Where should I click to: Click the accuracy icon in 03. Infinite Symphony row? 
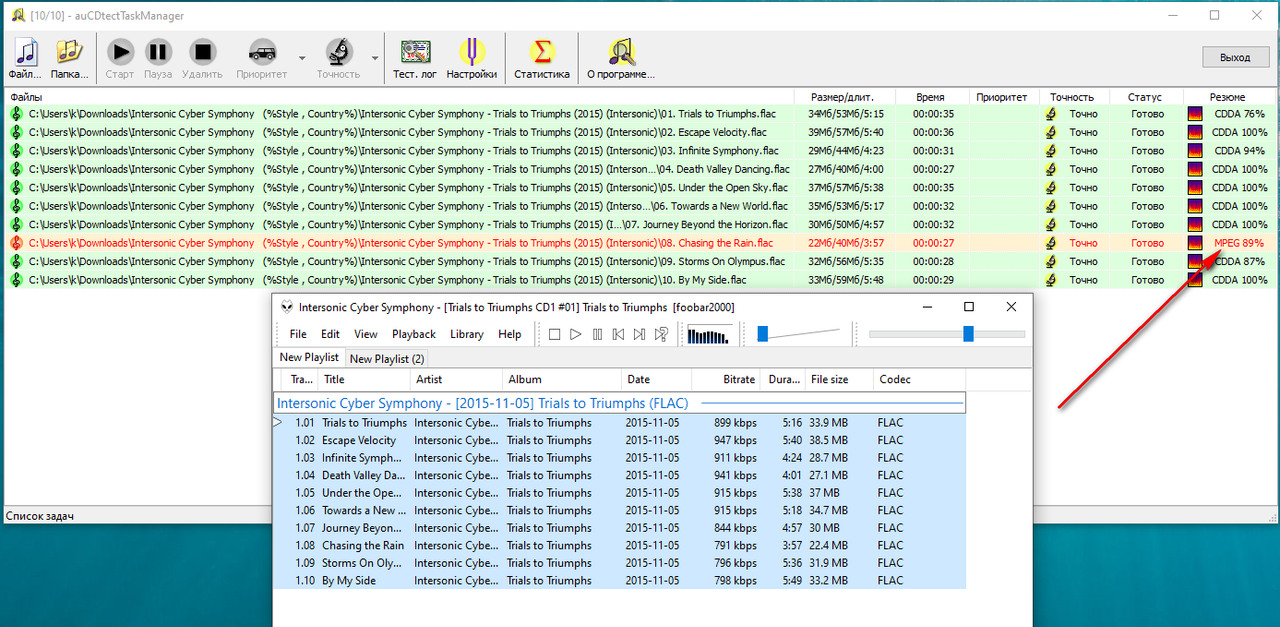[x=1051, y=151]
